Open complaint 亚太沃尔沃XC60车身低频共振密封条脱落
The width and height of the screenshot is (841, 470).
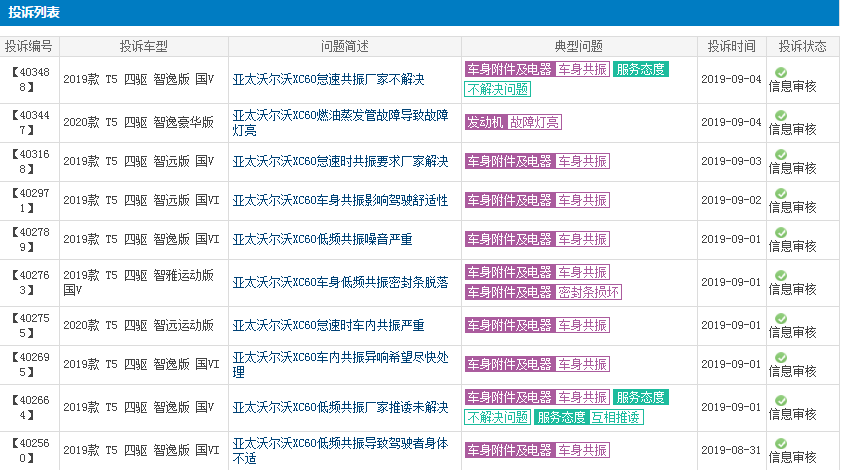(x=341, y=283)
